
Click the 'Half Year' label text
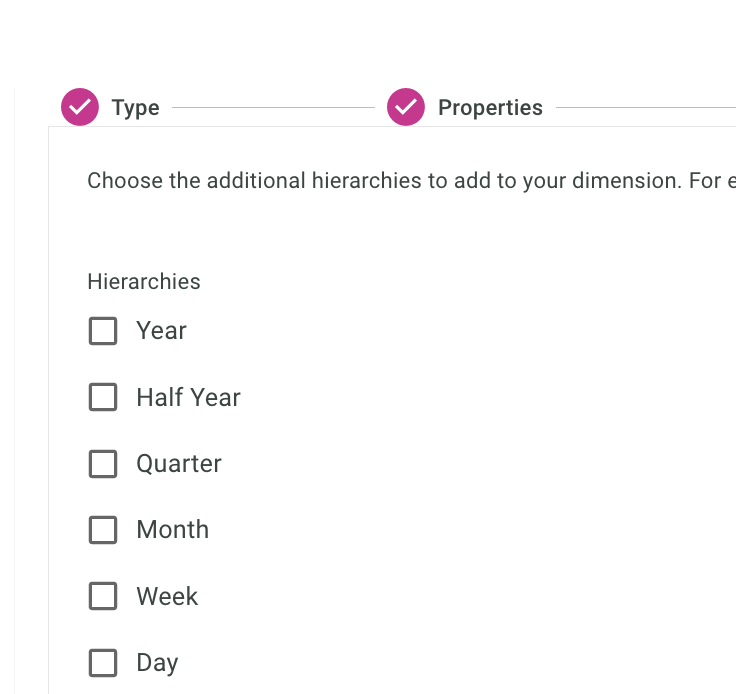[188, 397]
